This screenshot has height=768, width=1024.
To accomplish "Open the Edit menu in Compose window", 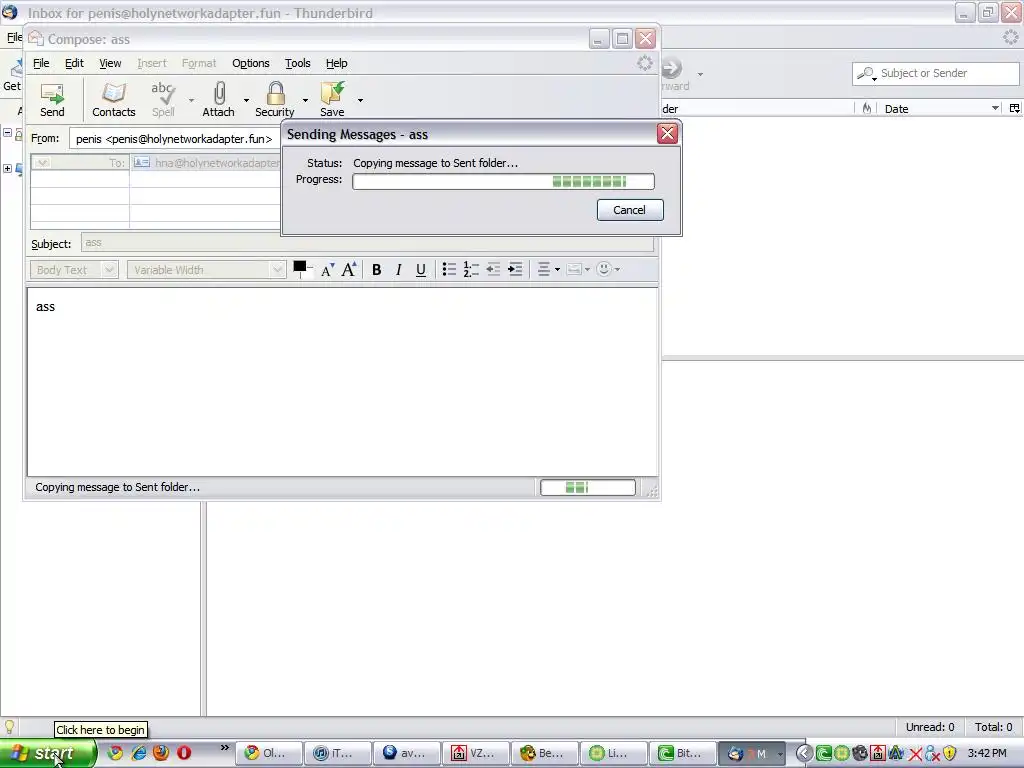I will pyautogui.click(x=74, y=63).
